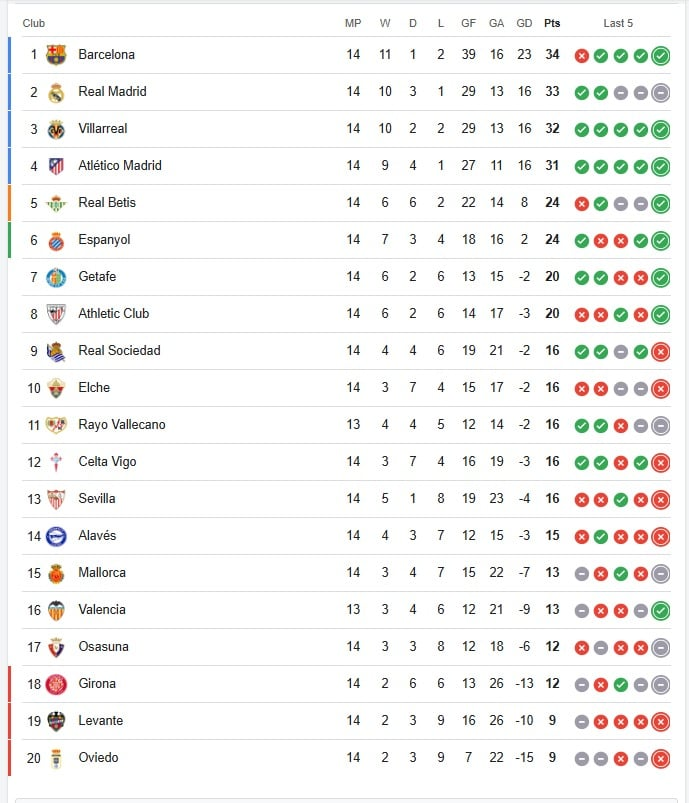Image resolution: width=689 pixels, height=803 pixels.
Task: Click Barcelona's most recent match result icon
Action: (660, 56)
